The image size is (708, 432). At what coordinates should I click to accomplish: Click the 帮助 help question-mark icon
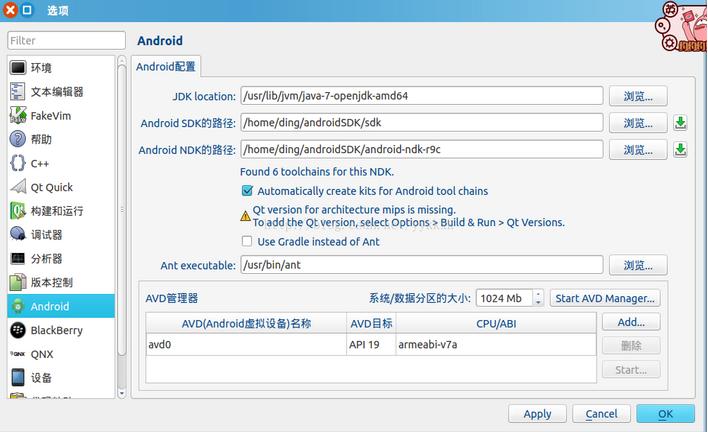pos(18,139)
